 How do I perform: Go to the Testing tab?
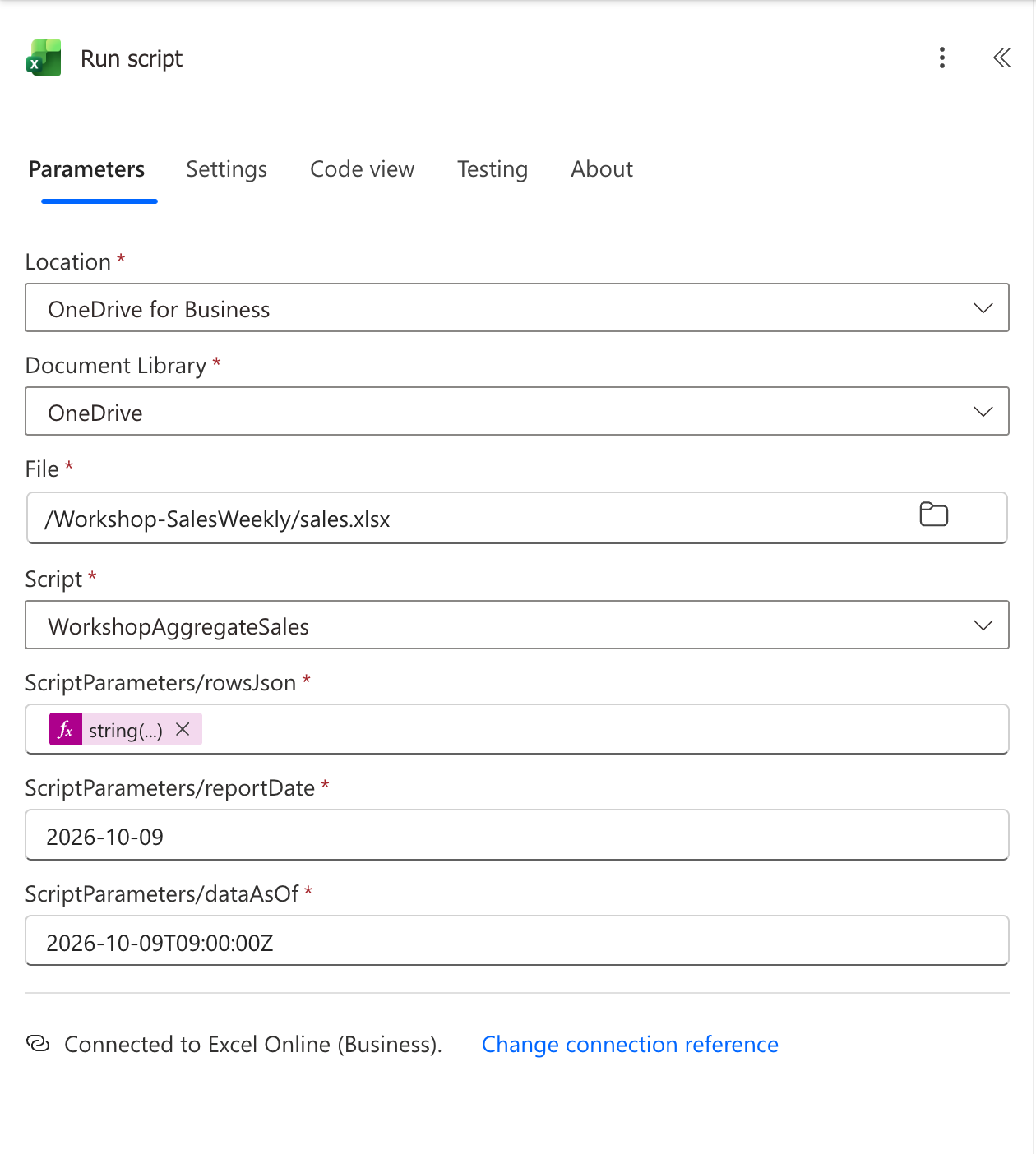click(x=493, y=169)
